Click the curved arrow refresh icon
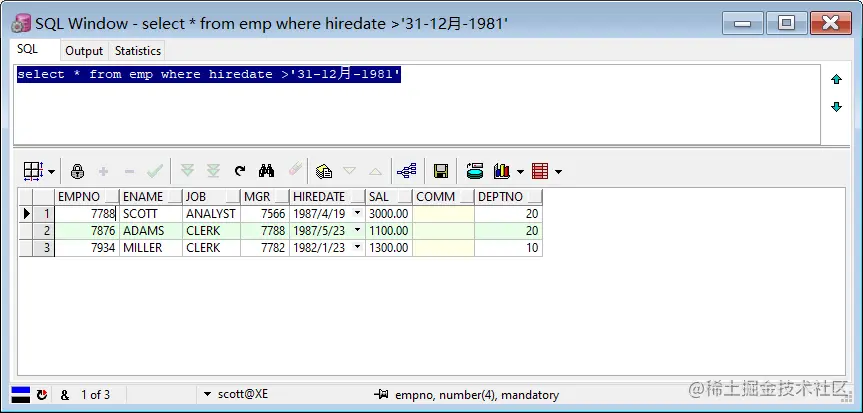The width and height of the screenshot is (863, 413). 239,171
